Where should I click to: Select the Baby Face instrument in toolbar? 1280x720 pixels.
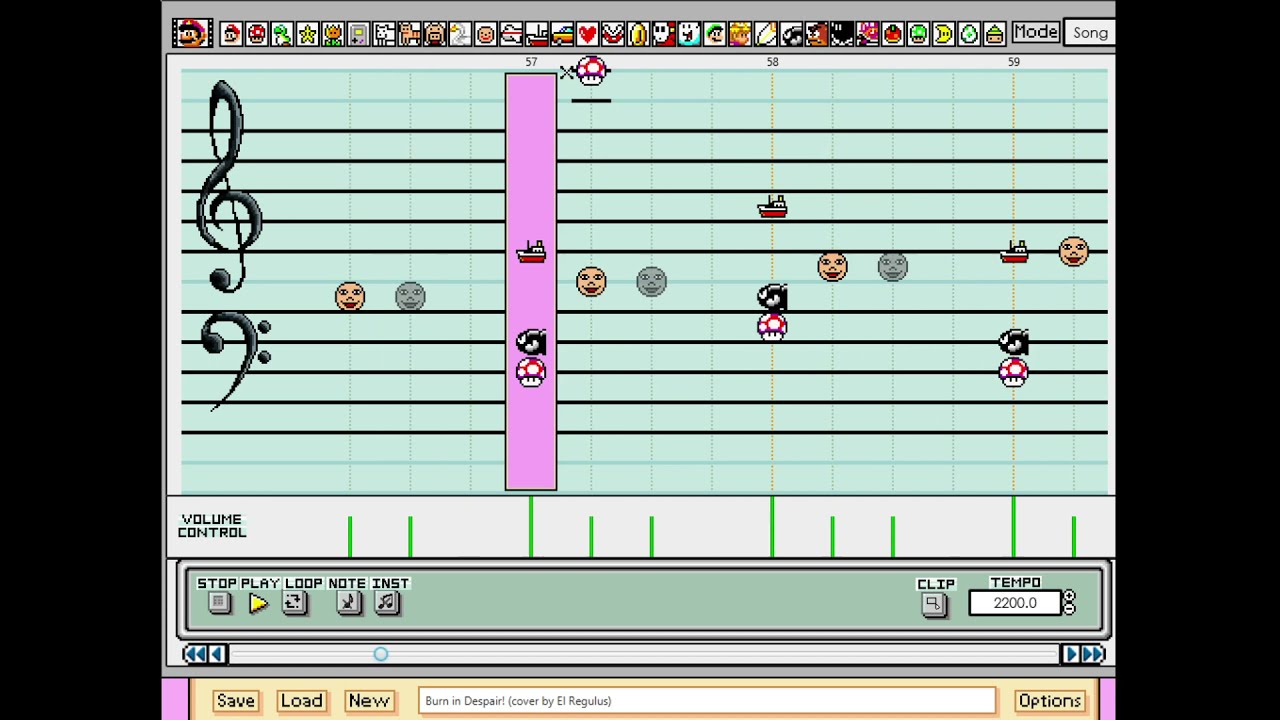[485, 34]
